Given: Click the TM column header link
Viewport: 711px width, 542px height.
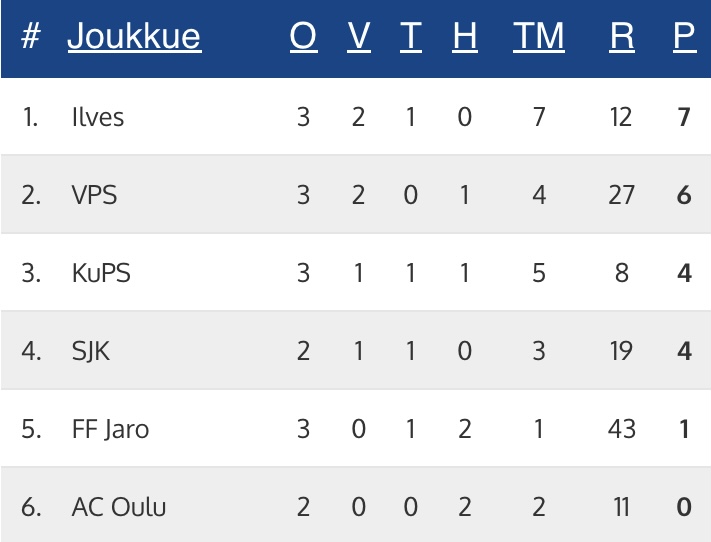Looking at the screenshot, I should tap(539, 37).
